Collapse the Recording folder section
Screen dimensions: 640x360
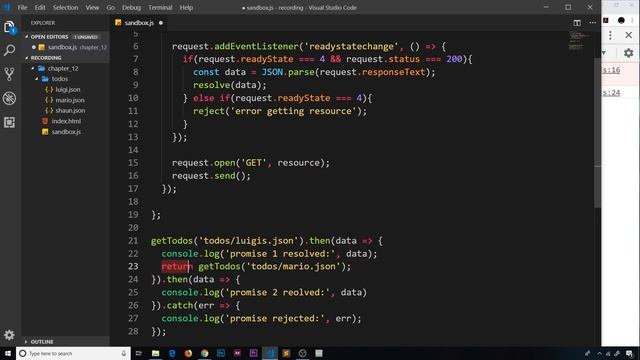(46, 58)
